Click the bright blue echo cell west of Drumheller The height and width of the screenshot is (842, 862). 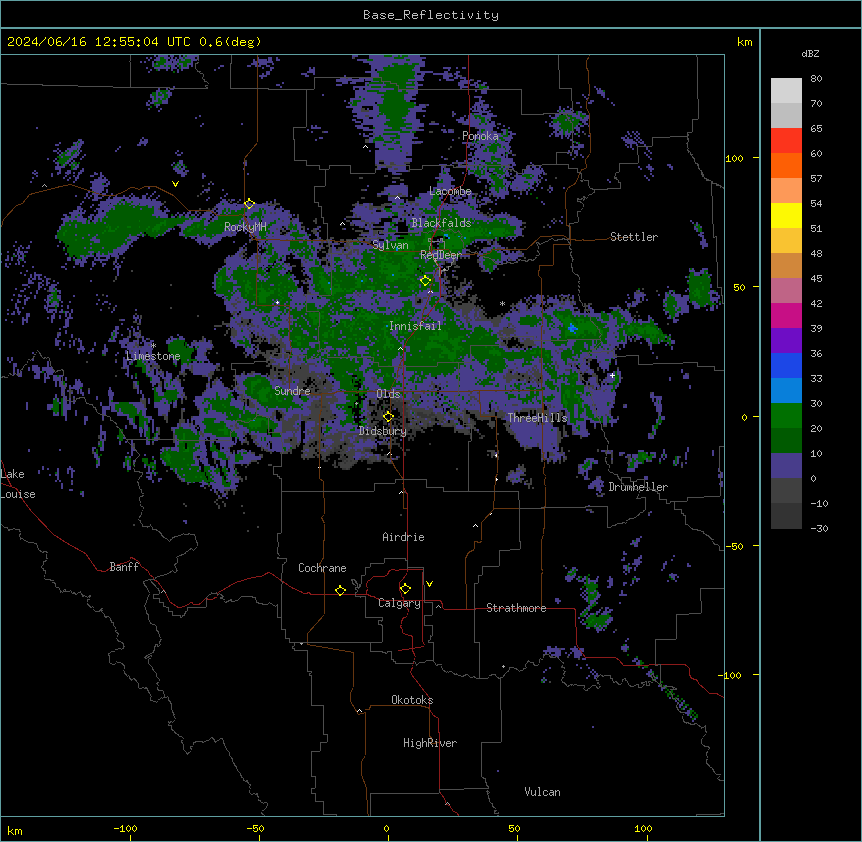[x=572, y=328]
